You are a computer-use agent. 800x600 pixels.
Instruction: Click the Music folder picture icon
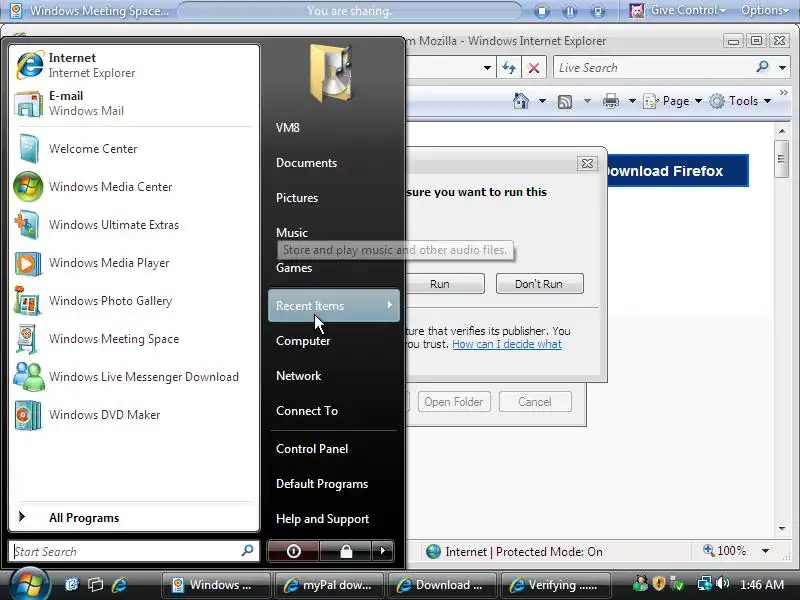(331, 72)
